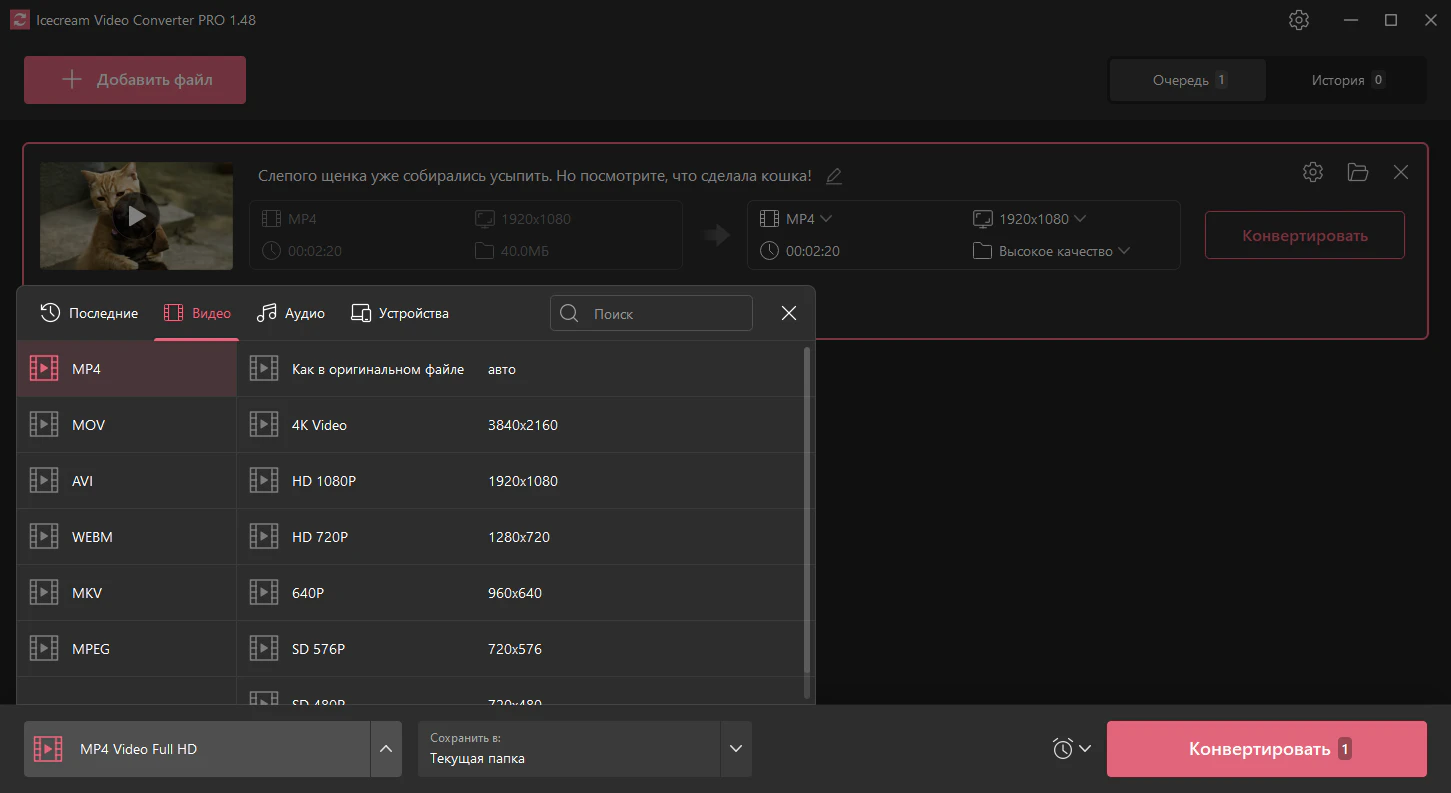Click the pencil icon to rename video title
This screenshot has height=793, width=1451.
point(834,176)
